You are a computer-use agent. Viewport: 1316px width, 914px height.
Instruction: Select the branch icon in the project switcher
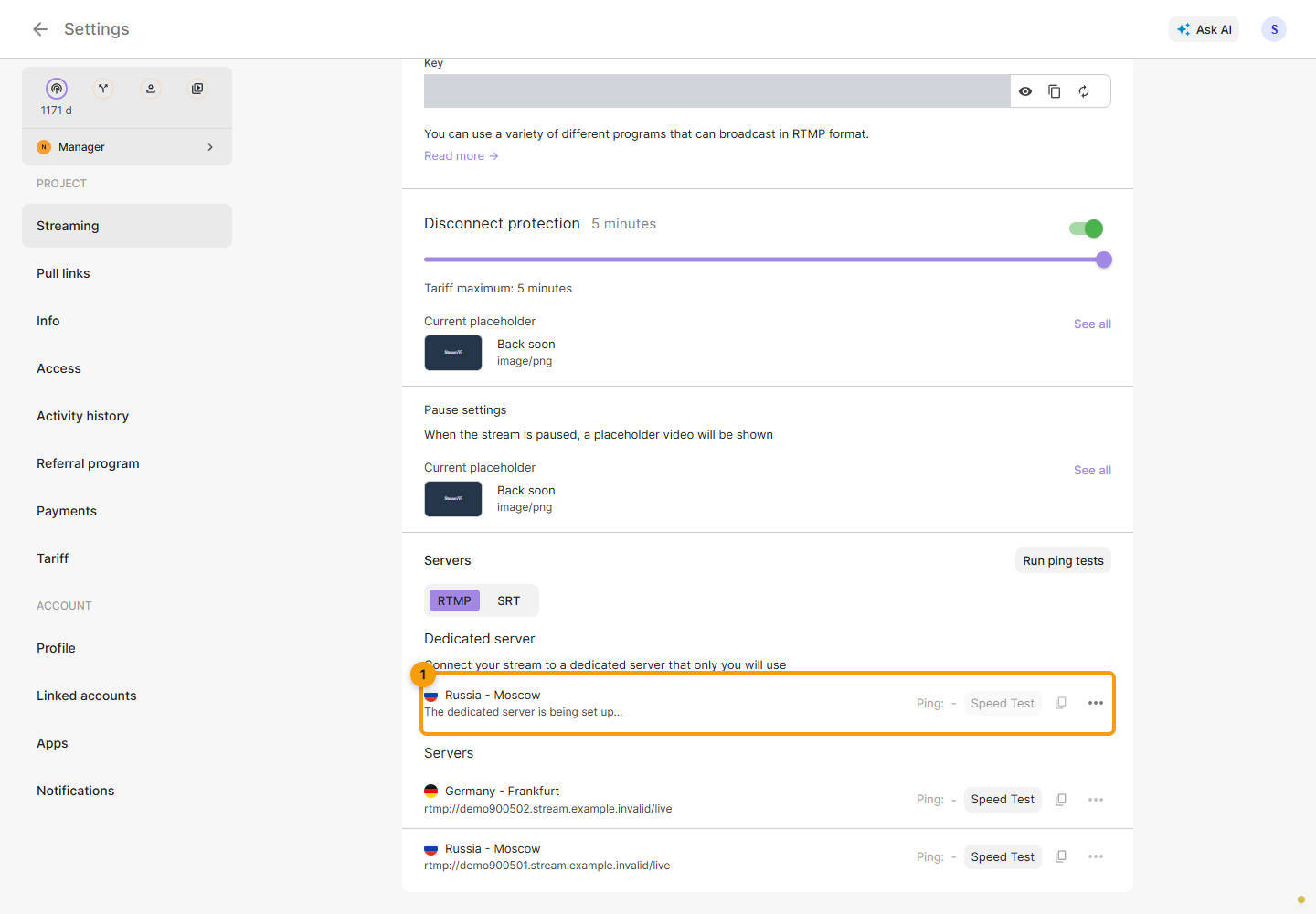coord(103,89)
